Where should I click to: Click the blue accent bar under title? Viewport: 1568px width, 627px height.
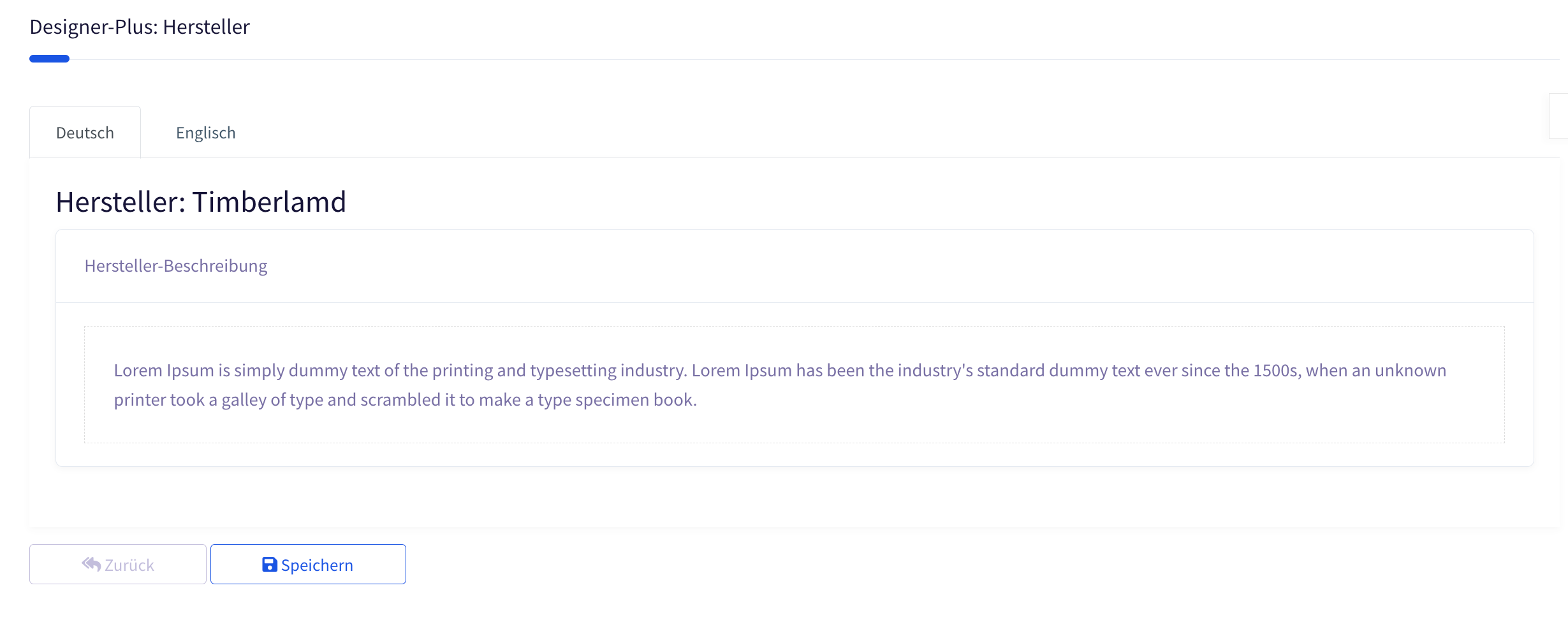pyautogui.click(x=49, y=59)
